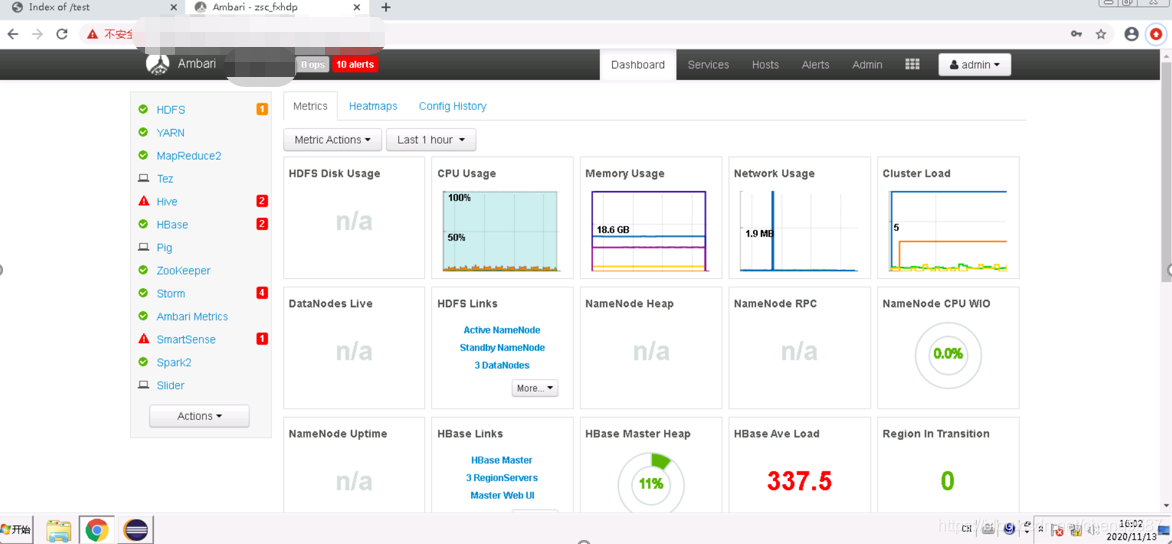Open the Metric Actions dropdown
This screenshot has height=544, width=1172.
tap(333, 140)
